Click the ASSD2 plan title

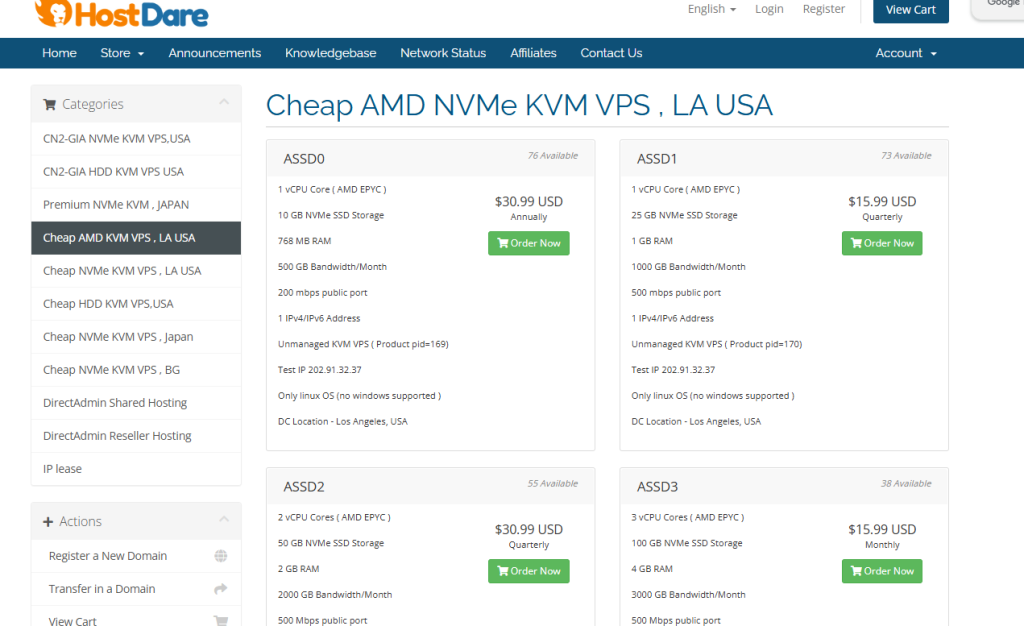[x=304, y=487]
